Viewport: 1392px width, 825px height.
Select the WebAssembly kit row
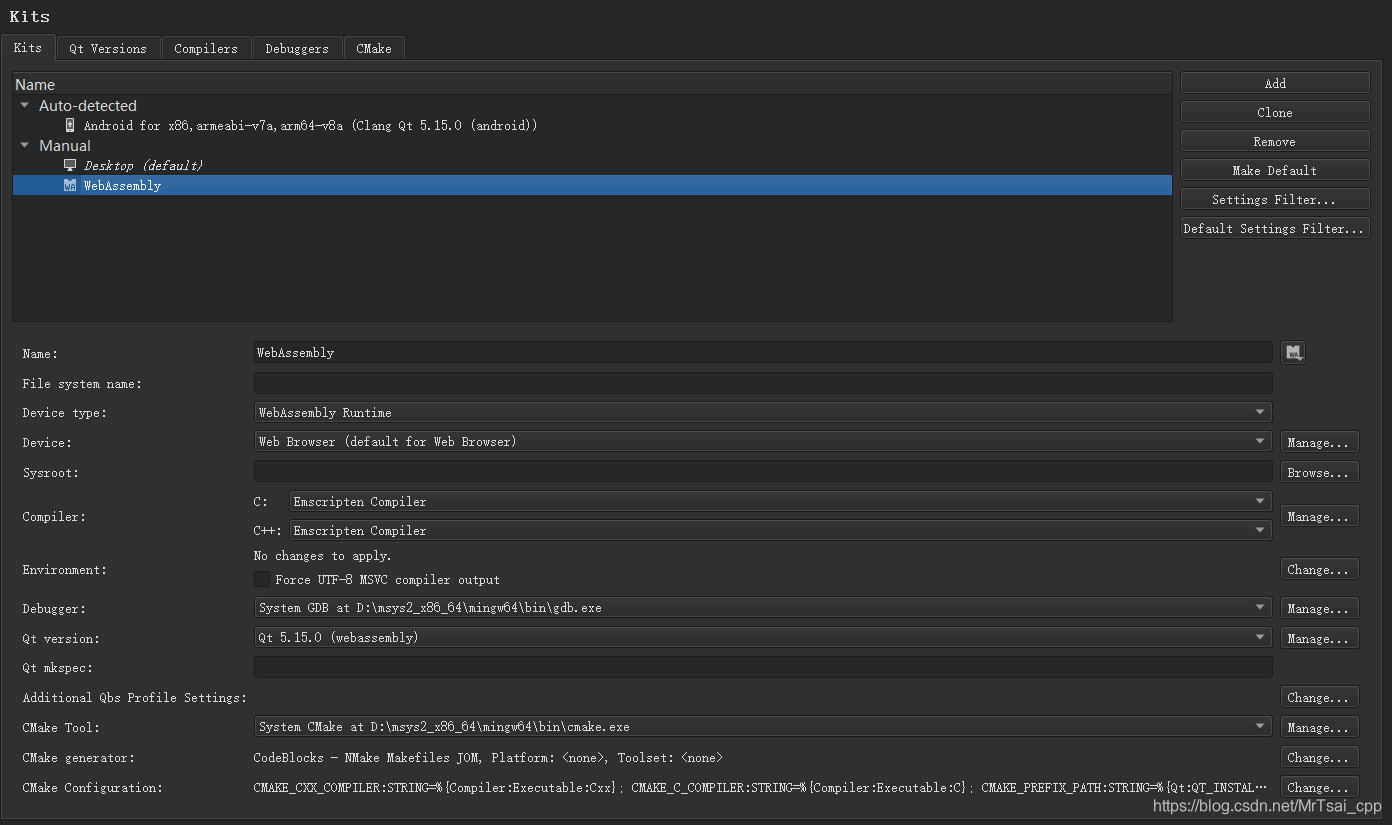pos(592,185)
